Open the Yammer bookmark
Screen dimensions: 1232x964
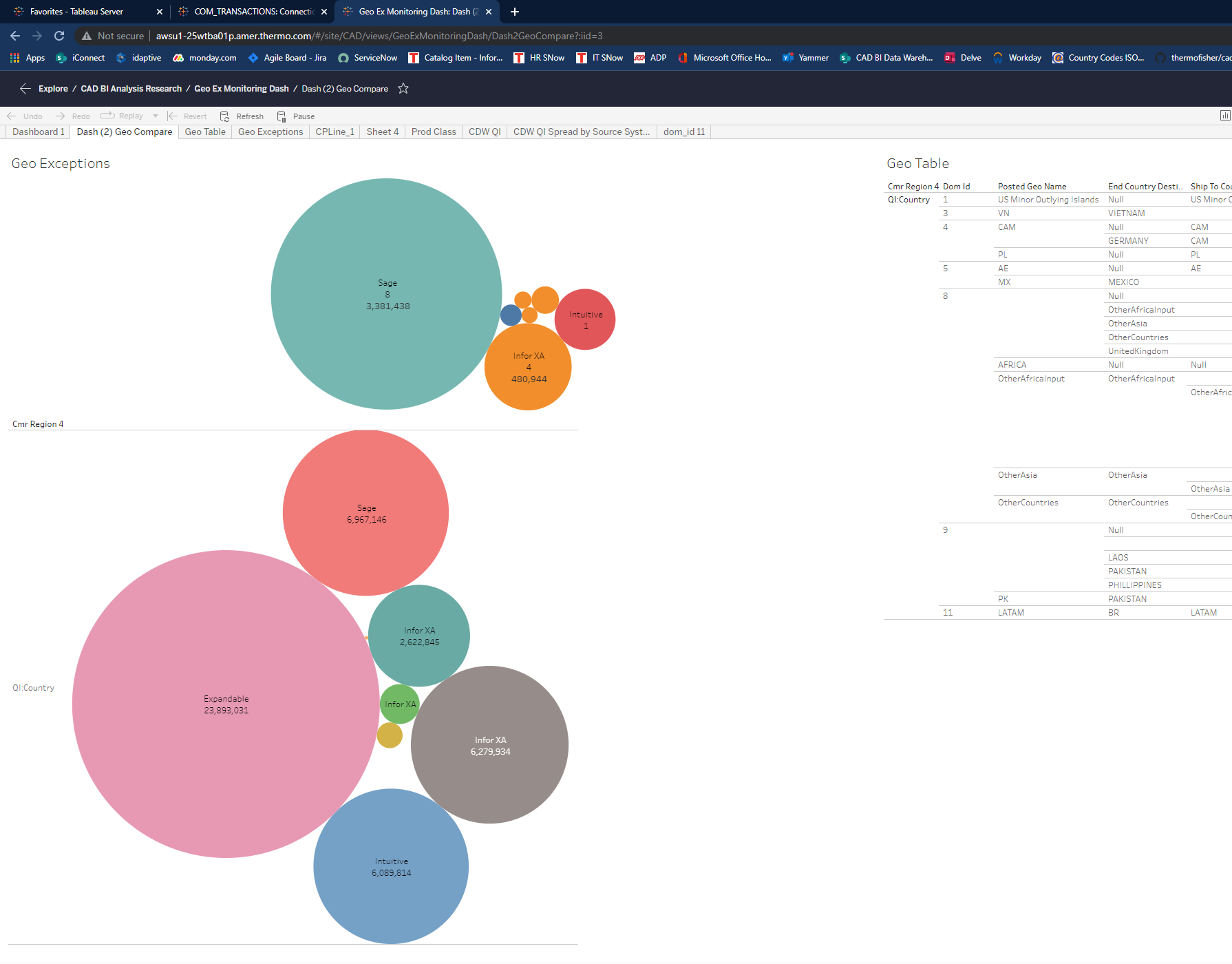pos(805,58)
